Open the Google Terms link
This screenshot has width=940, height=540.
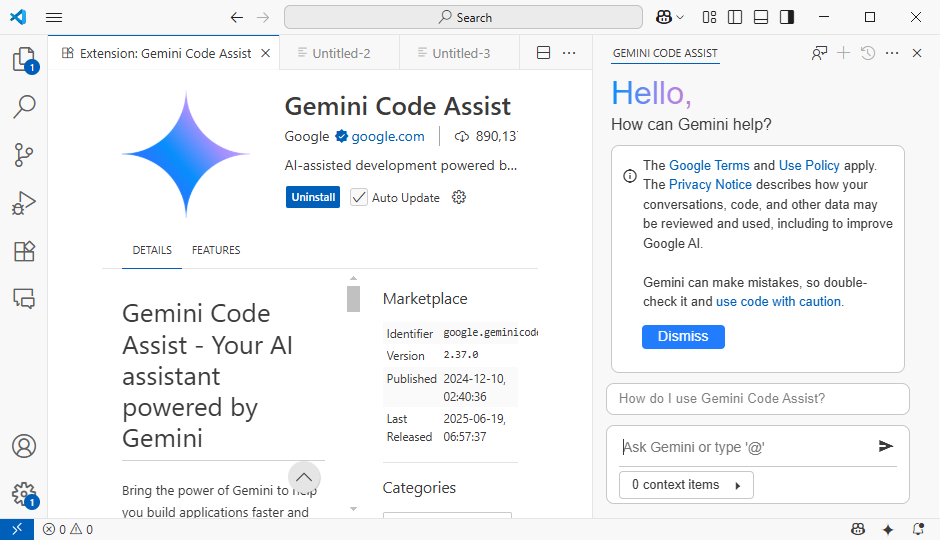coord(709,165)
